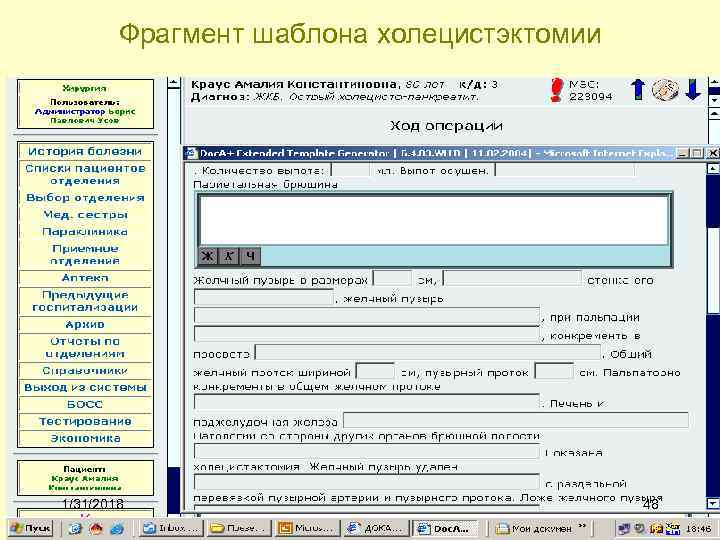Switch to the Inbox taskbar button

170,528
